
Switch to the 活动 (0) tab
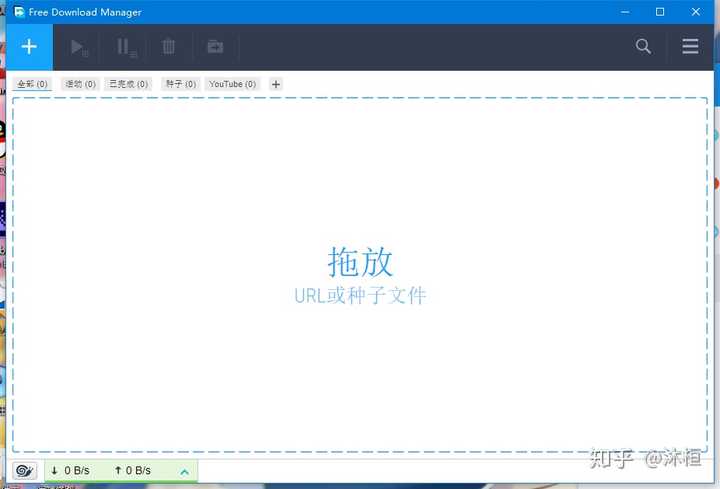(x=80, y=85)
